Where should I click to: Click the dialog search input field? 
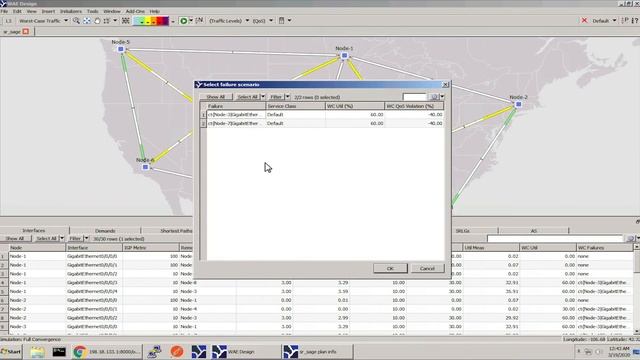tap(415, 97)
